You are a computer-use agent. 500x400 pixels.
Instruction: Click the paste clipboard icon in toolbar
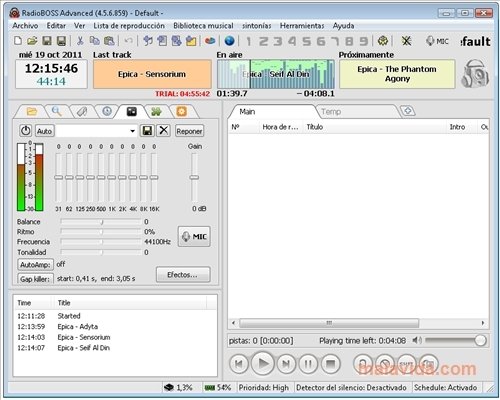[x=109, y=41]
